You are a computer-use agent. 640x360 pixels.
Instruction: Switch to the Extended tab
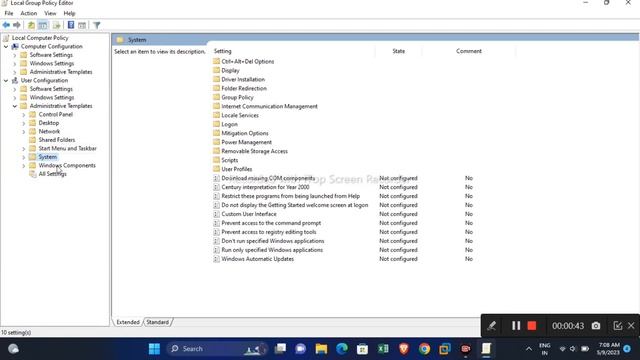tap(128, 322)
